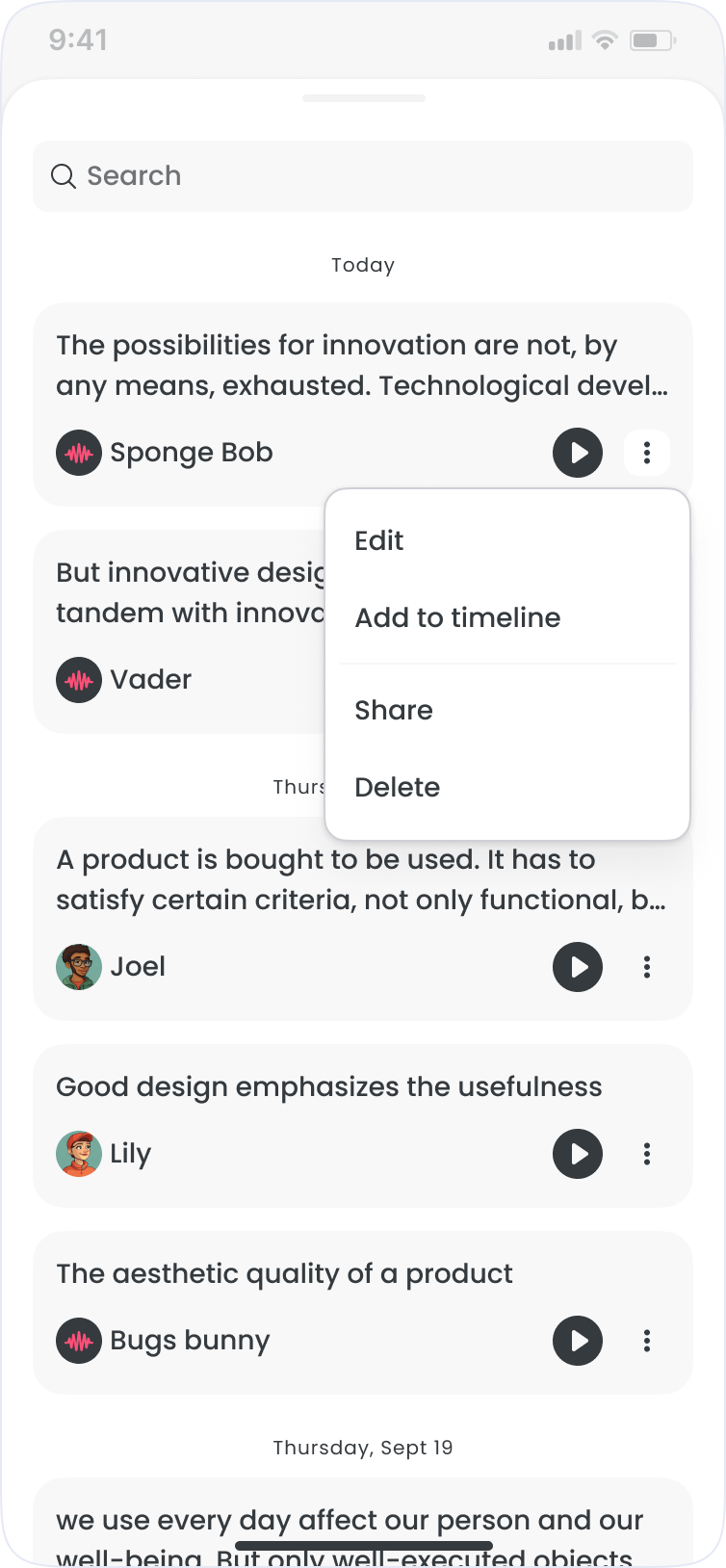Screen dimensions: 726x1568
Task: Select Share from the context menu
Action: (x=394, y=711)
